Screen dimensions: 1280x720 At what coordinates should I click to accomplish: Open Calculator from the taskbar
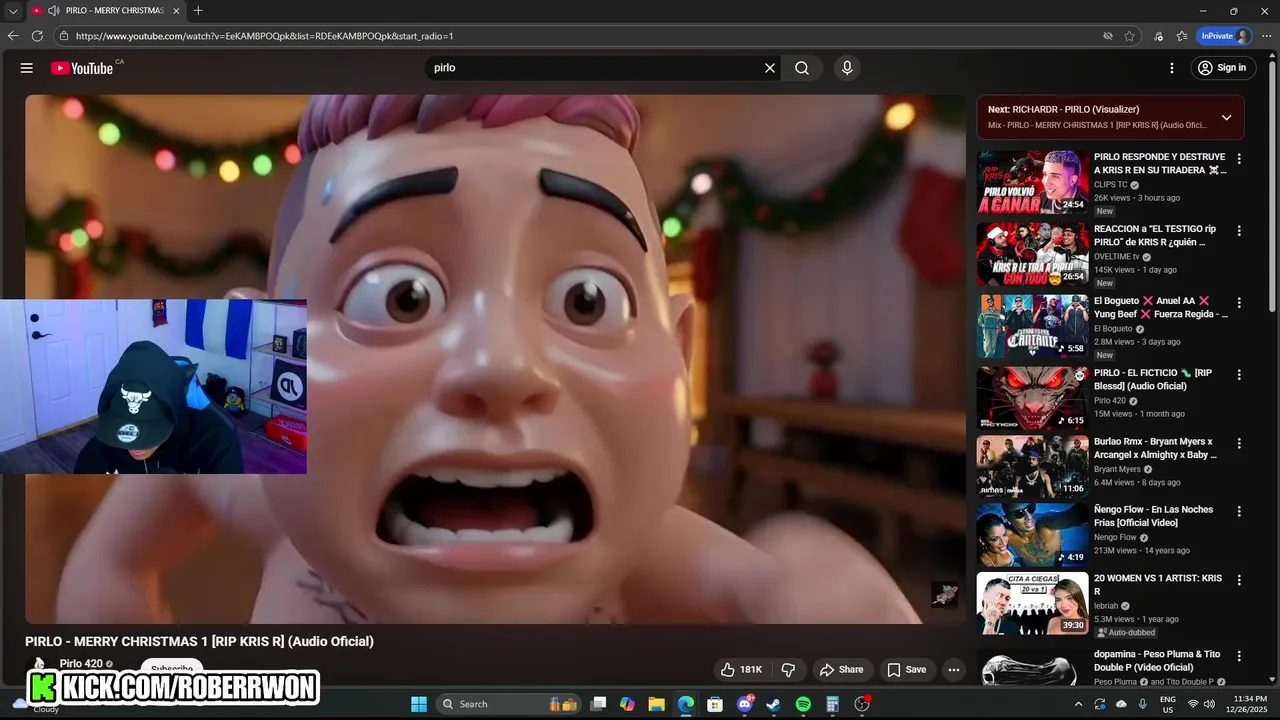click(x=832, y=704)
